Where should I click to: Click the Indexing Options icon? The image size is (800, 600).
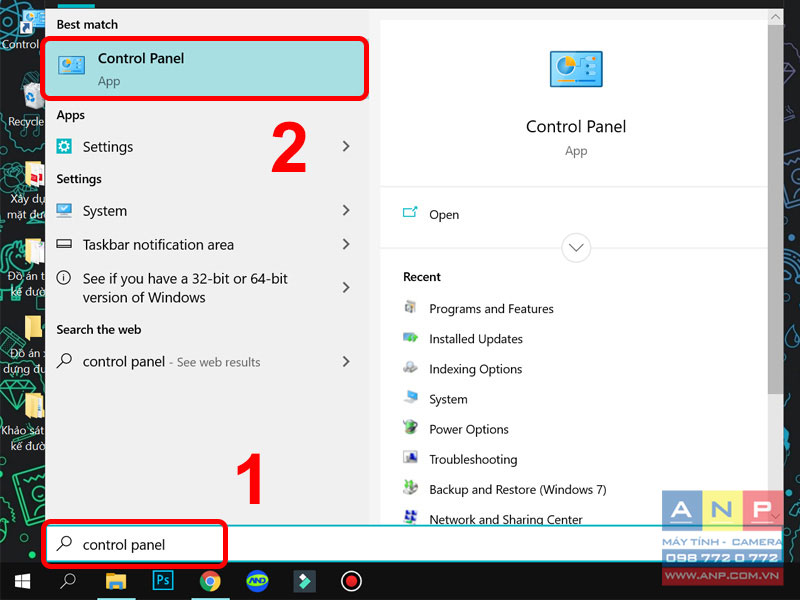point(410,367)
